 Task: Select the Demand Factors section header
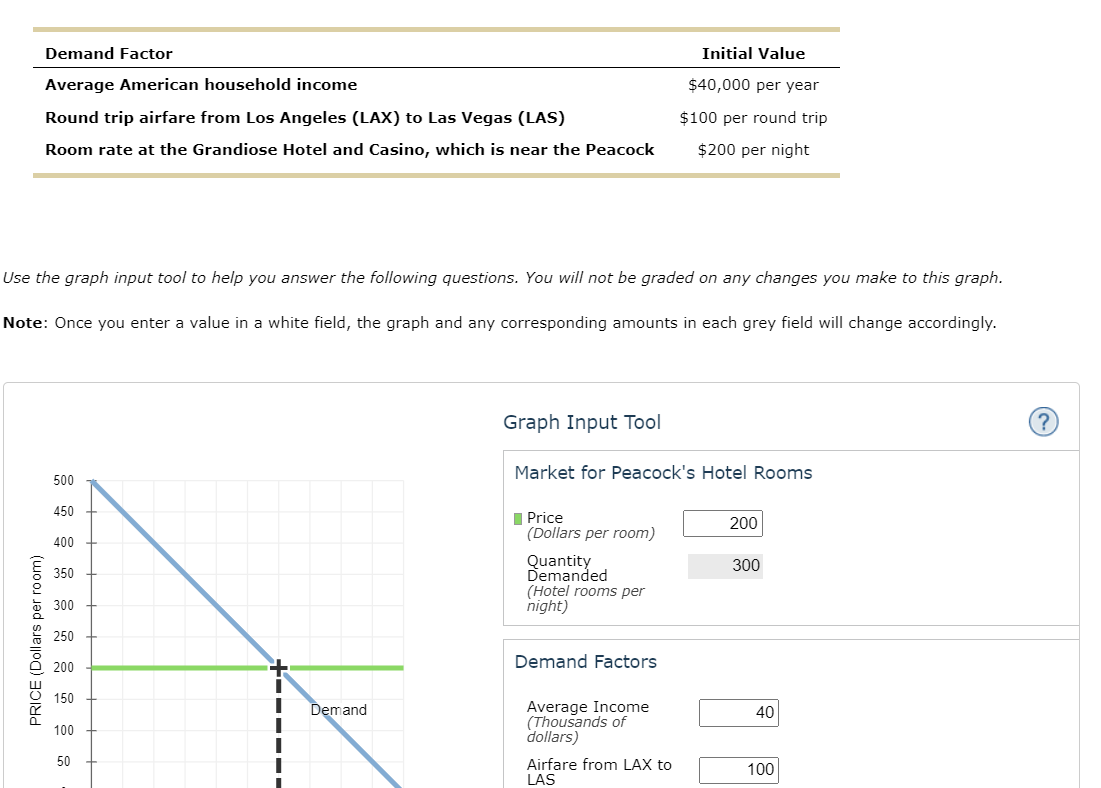[586, 662]
